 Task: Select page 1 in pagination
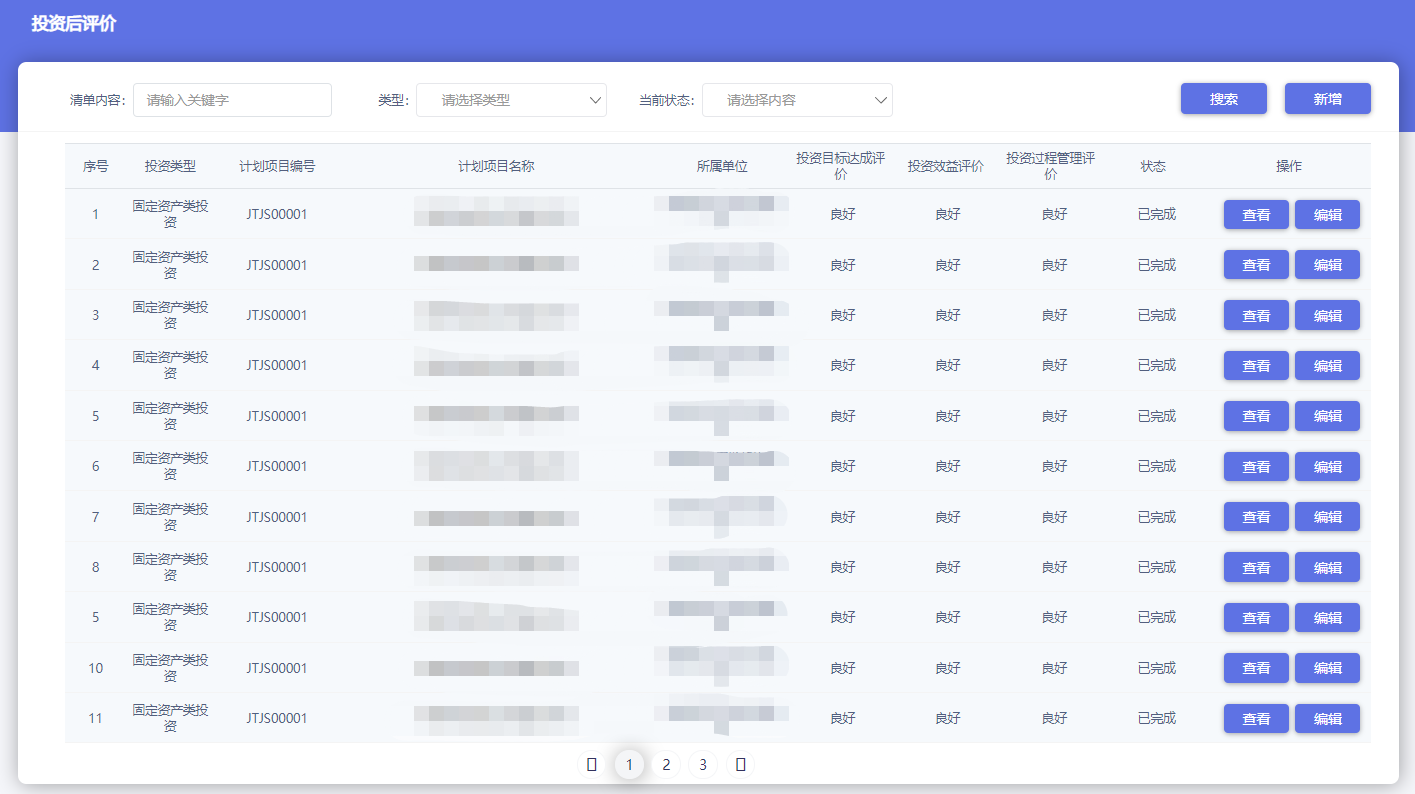(629, 765)
